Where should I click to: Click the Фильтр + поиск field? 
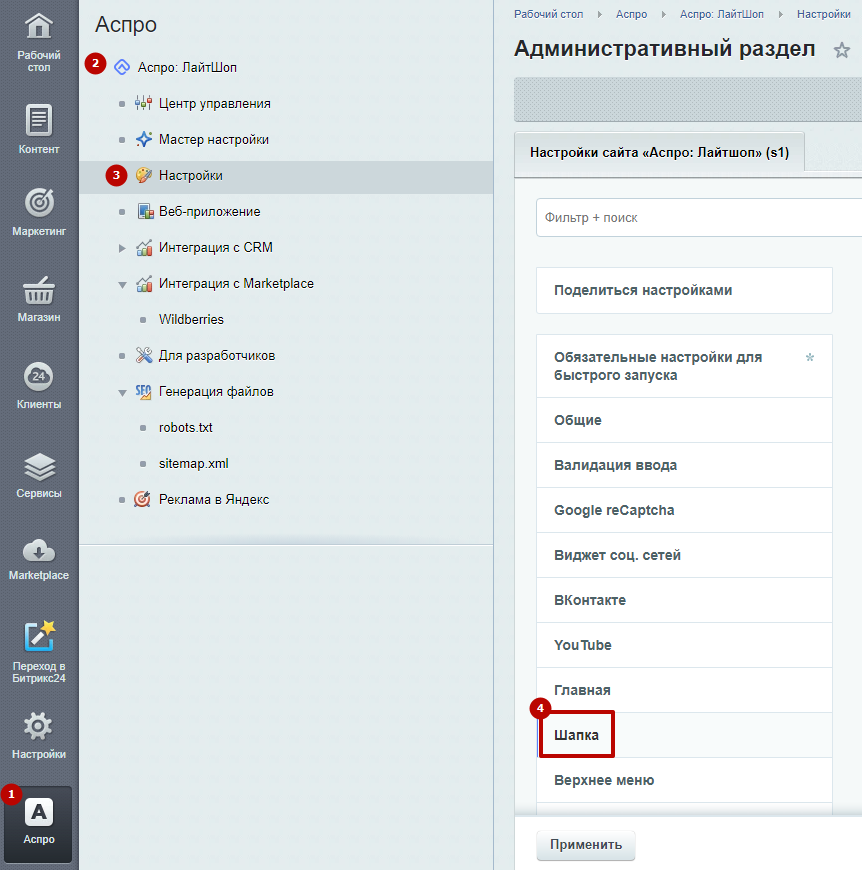[699, 218]
